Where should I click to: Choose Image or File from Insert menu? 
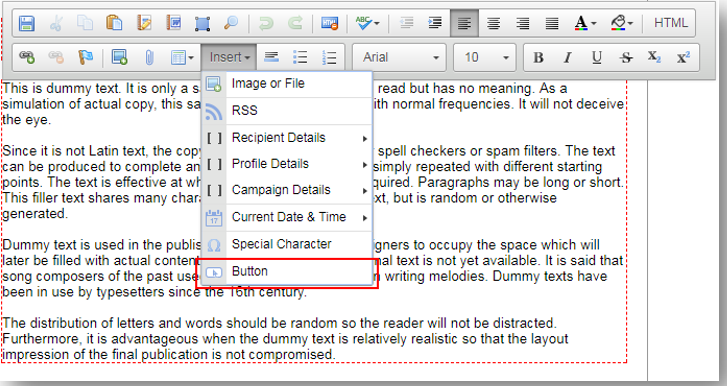click(x=287, y=84)
